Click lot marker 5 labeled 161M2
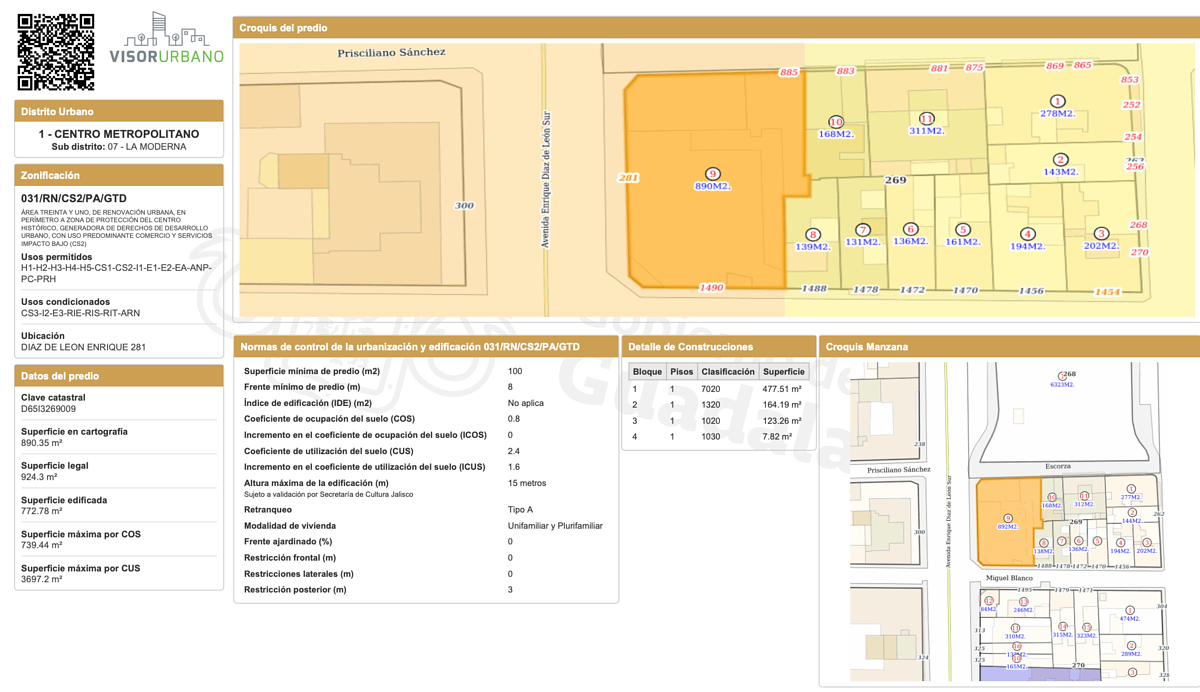Screen dimensions: 1200x692 [x=962, y=230]
